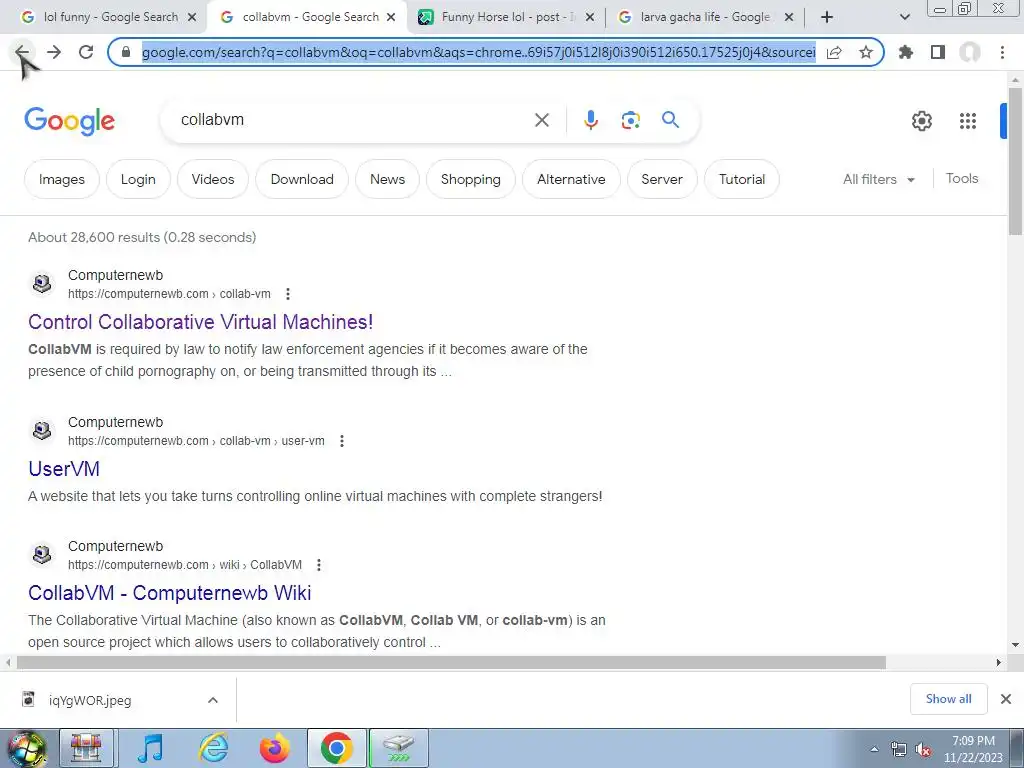
Task: Select the Shopping filter chip
Action: (x=471, y=179)
